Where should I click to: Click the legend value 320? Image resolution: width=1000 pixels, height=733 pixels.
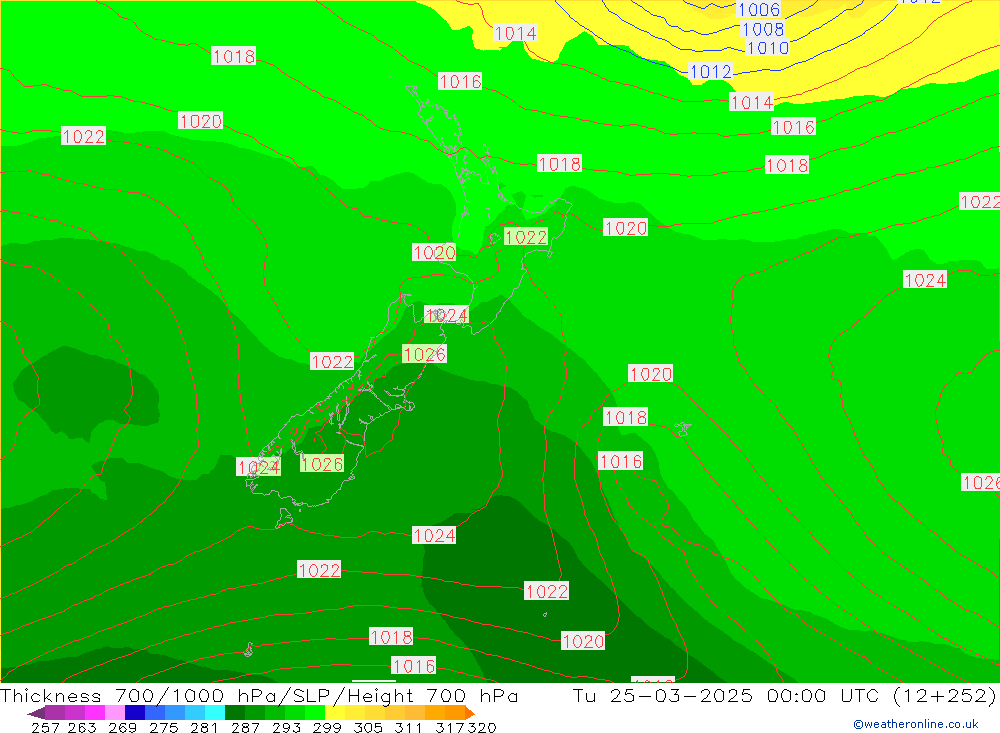(482, 727)
